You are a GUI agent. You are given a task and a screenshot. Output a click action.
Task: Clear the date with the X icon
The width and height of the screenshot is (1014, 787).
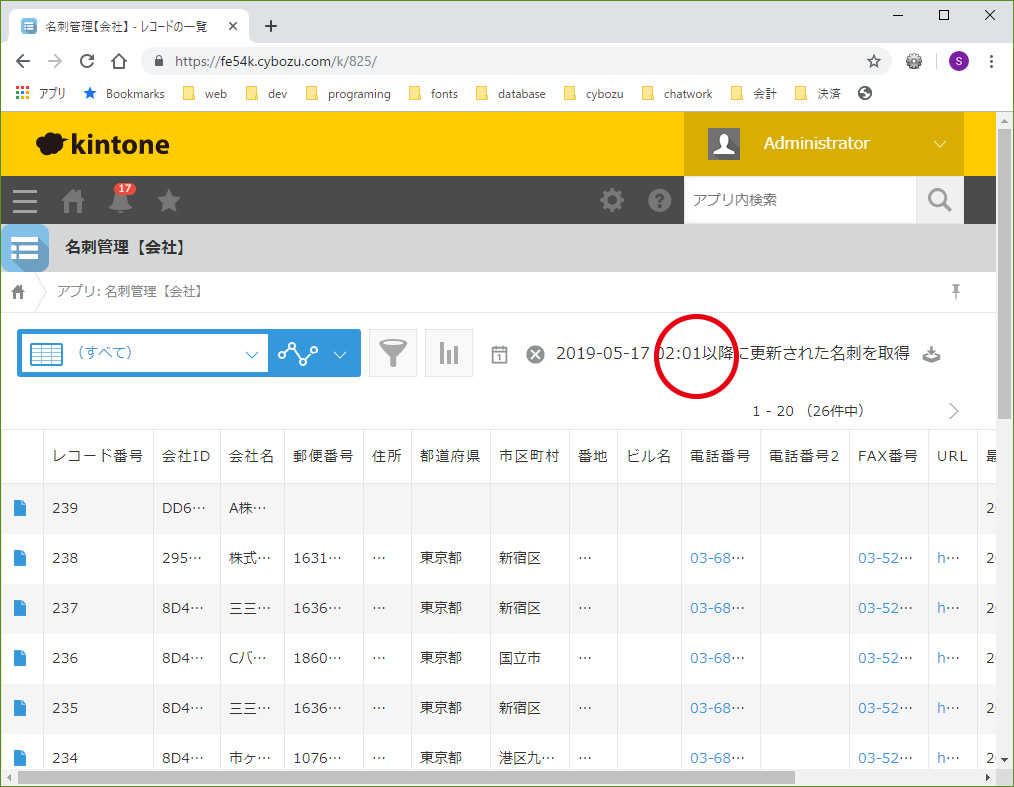coord(535,354)
